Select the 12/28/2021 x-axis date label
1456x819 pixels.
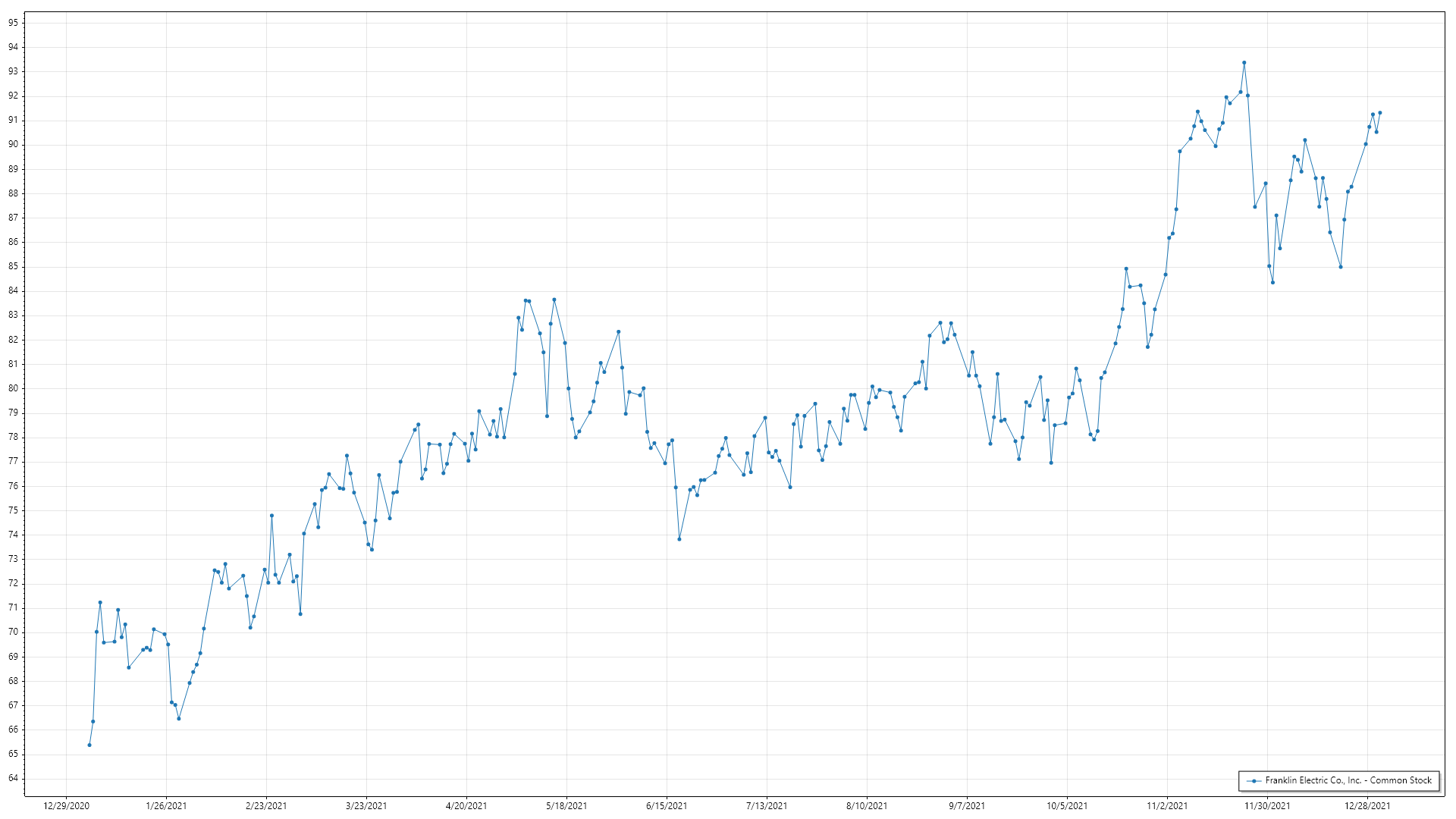coord(1367,805)
